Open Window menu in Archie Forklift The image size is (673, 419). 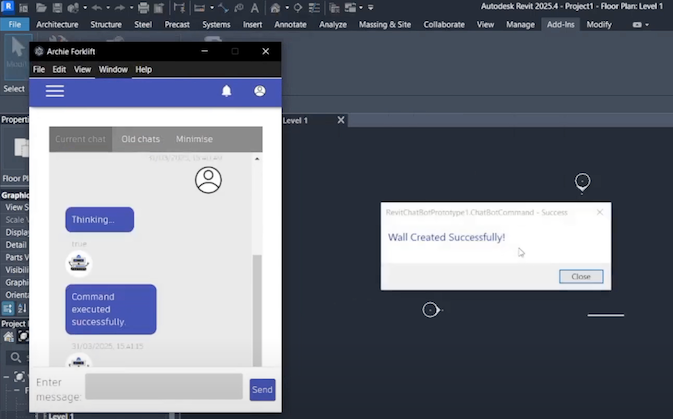113,70
